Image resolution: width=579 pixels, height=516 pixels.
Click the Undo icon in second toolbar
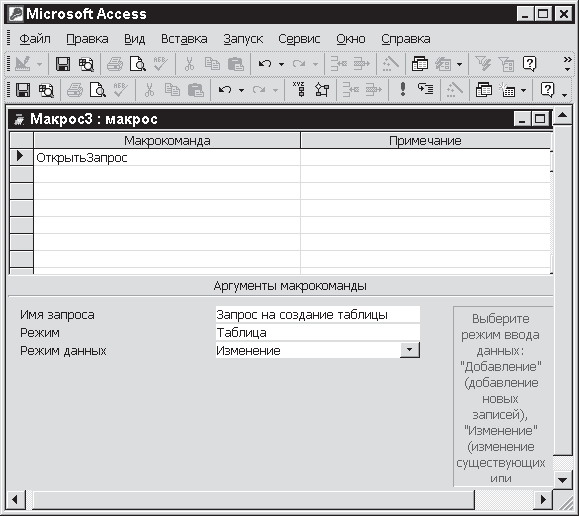[225, 90]
